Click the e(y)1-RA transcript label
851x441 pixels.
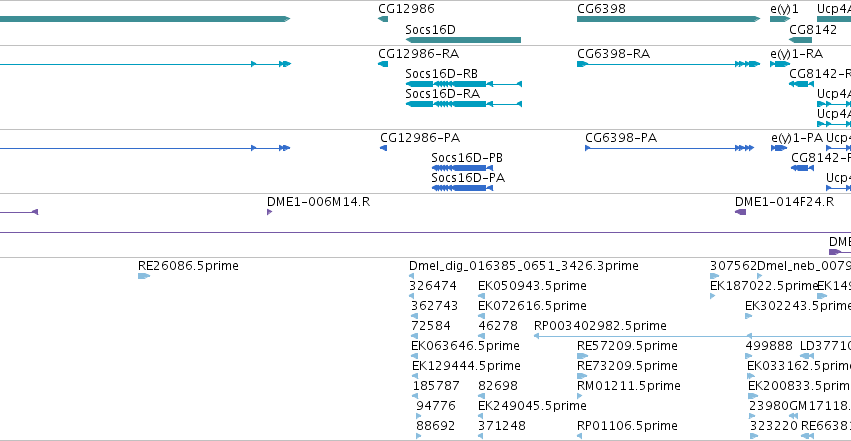[x=796, y=54]
